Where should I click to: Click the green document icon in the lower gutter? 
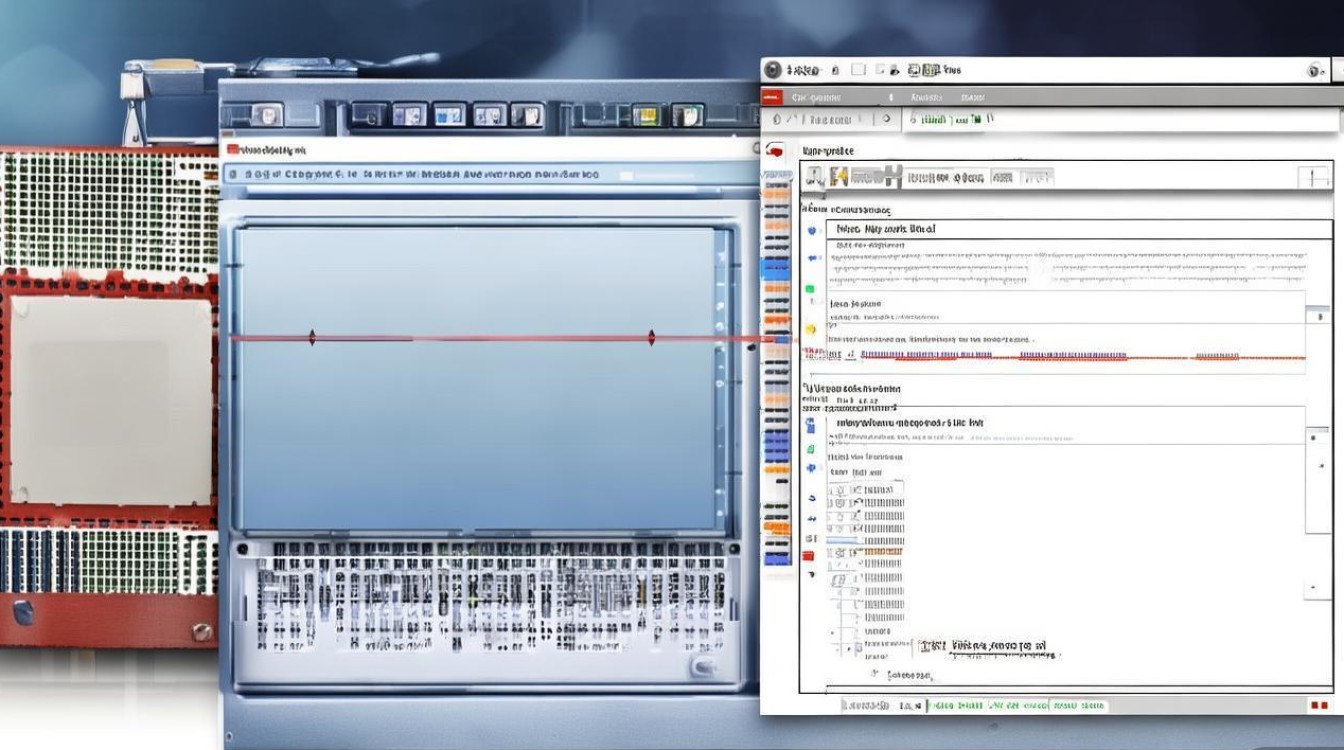pyautogui.click(x=811, y=450)
